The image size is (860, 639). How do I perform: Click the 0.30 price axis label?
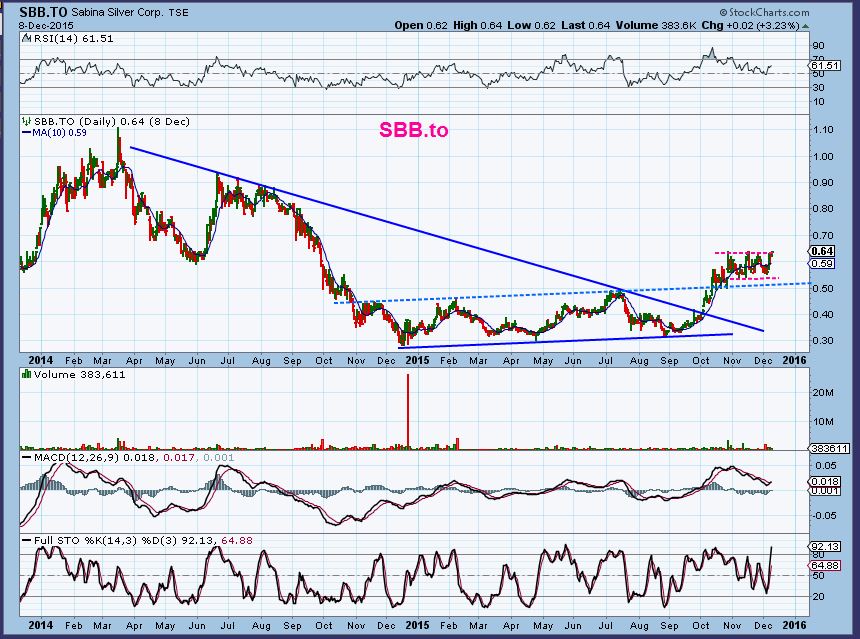[823, 341]
